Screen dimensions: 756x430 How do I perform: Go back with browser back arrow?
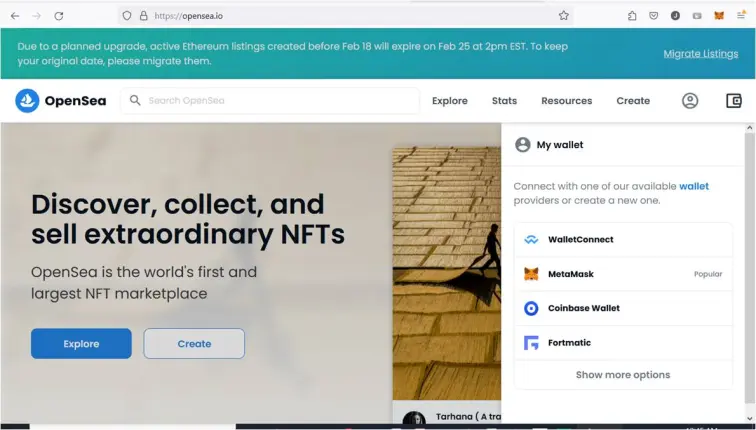pyautogui.click(x=15, y=16)
